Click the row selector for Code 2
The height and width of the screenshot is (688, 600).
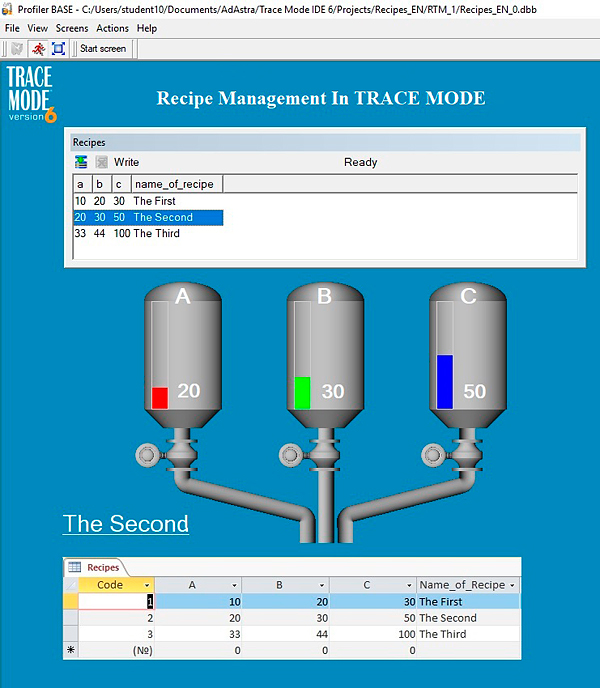coord(71,618)
